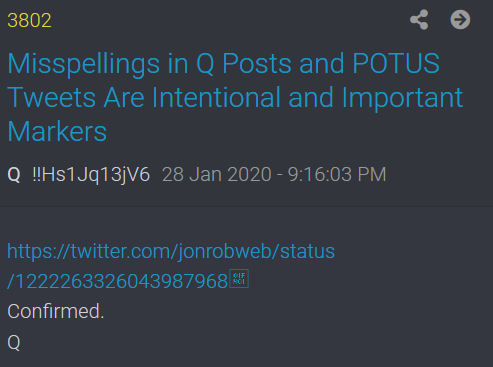Click the word "POTUS" in the title
This screenshot has width=493, height=367.
tap(396, 63)
